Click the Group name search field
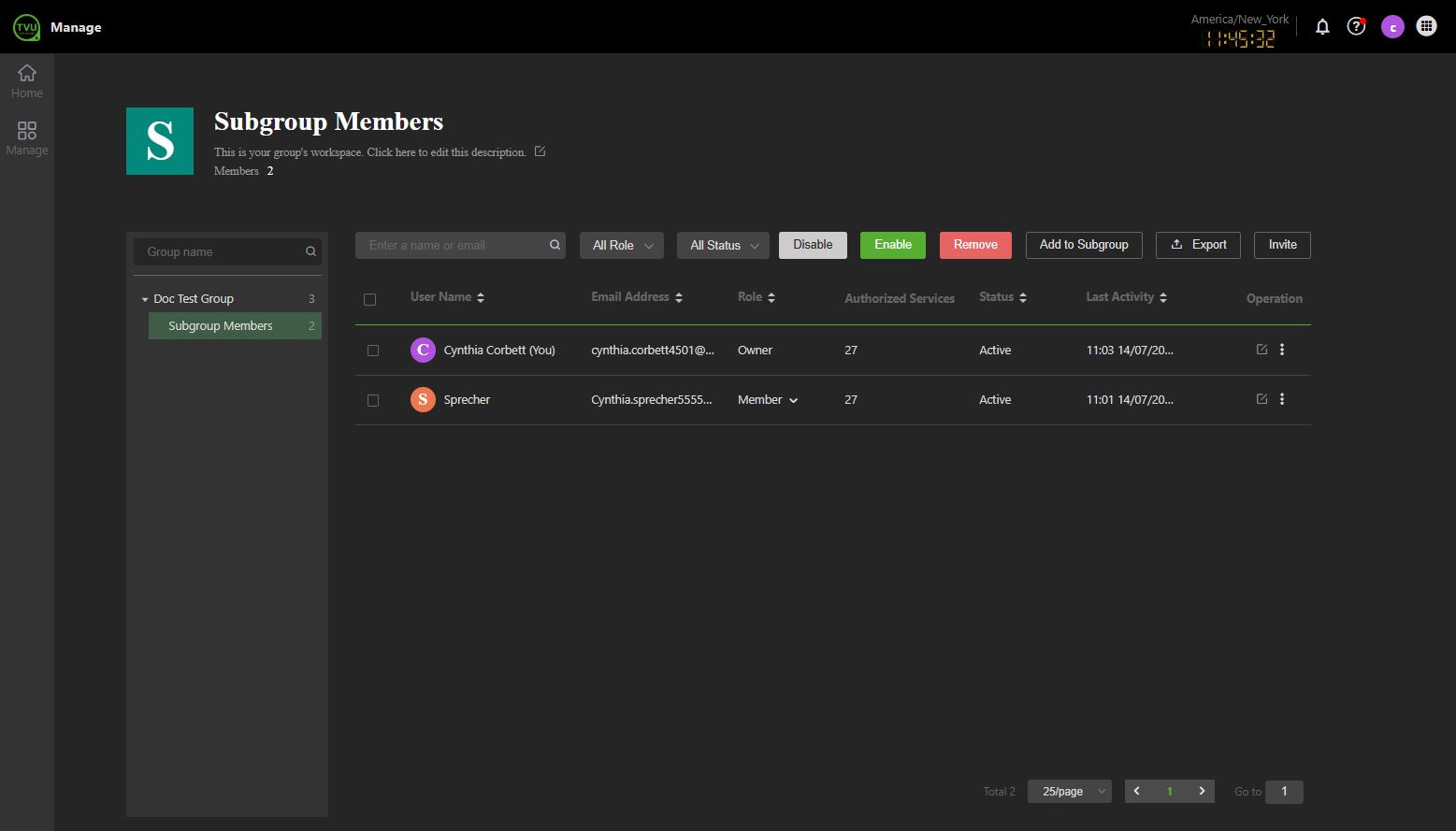The image size is (1456, 831). 227,251
